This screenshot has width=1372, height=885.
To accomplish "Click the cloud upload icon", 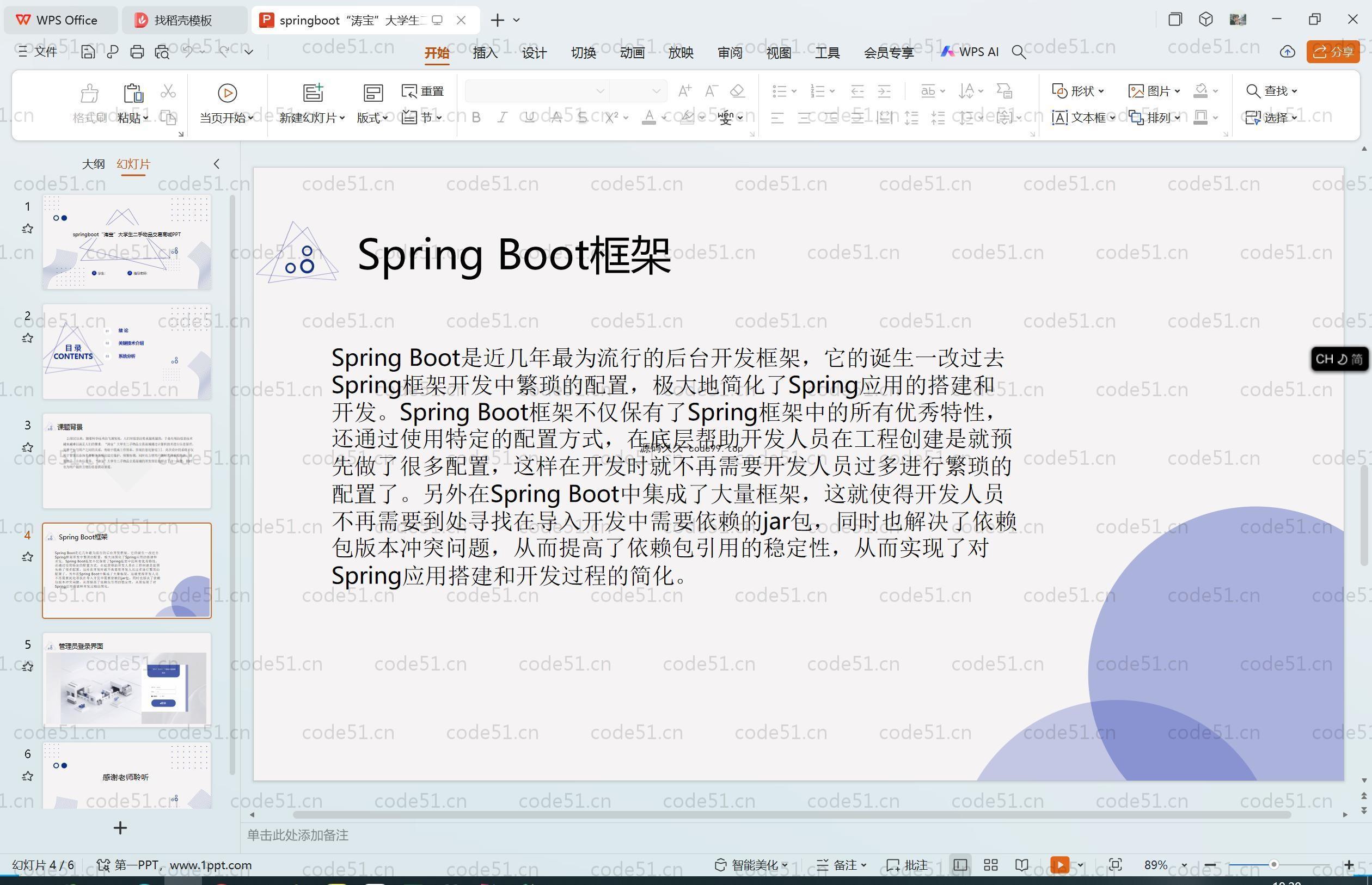I will pos(1288,52).
